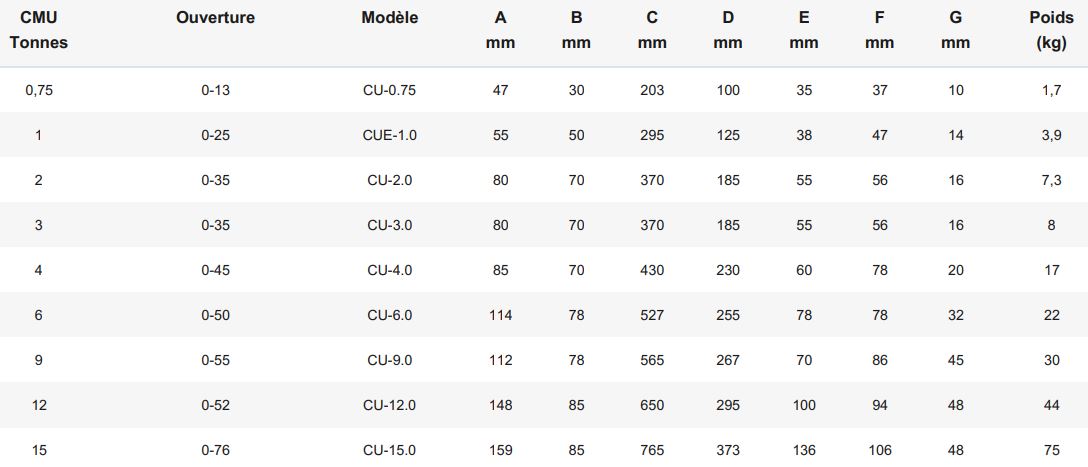Select the CU-4.0 model row
The height and width of the screenshot is (467, 1088).
tap(544, 270)
